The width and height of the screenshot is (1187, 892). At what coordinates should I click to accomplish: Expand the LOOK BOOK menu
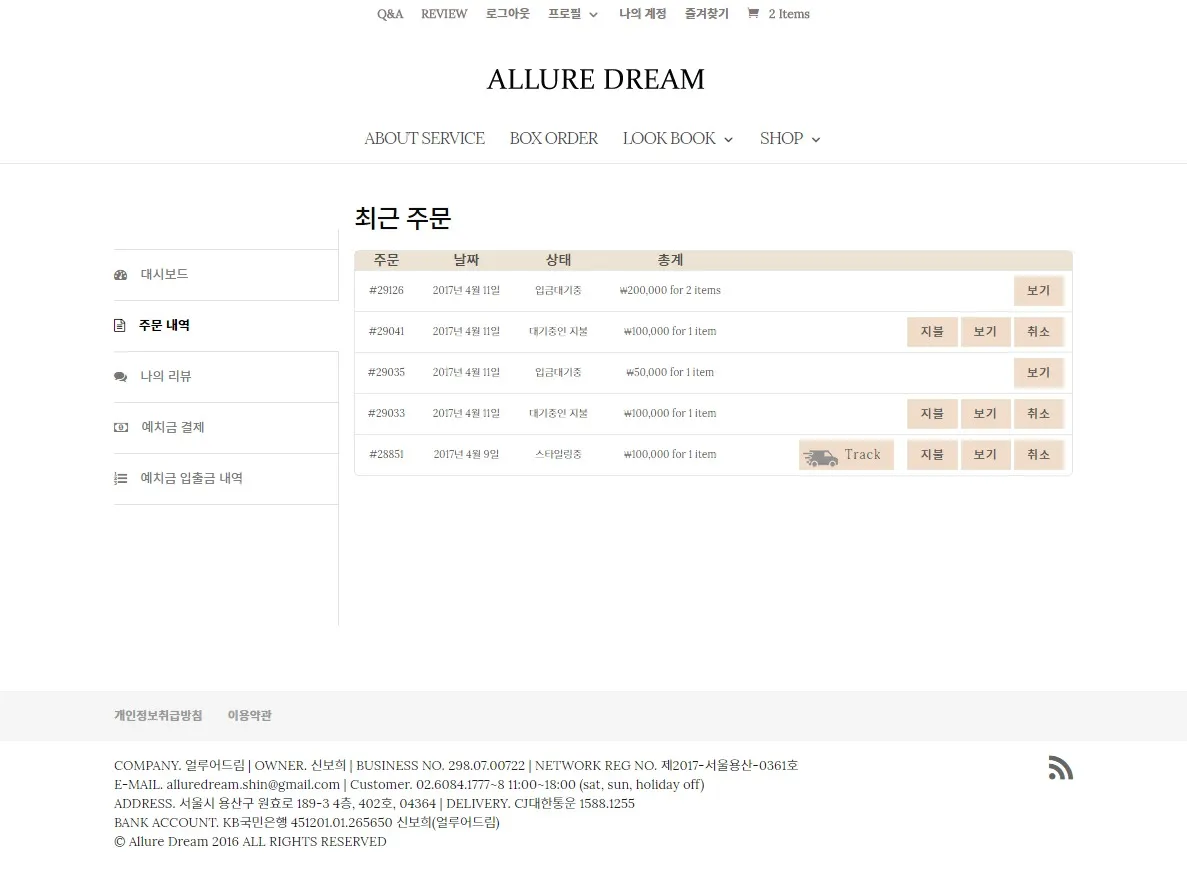pyautogui.click(x=678, y=139)
